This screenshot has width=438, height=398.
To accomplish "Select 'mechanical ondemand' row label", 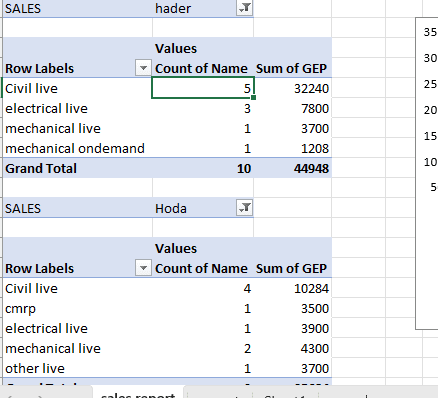I will click(77, 148).
